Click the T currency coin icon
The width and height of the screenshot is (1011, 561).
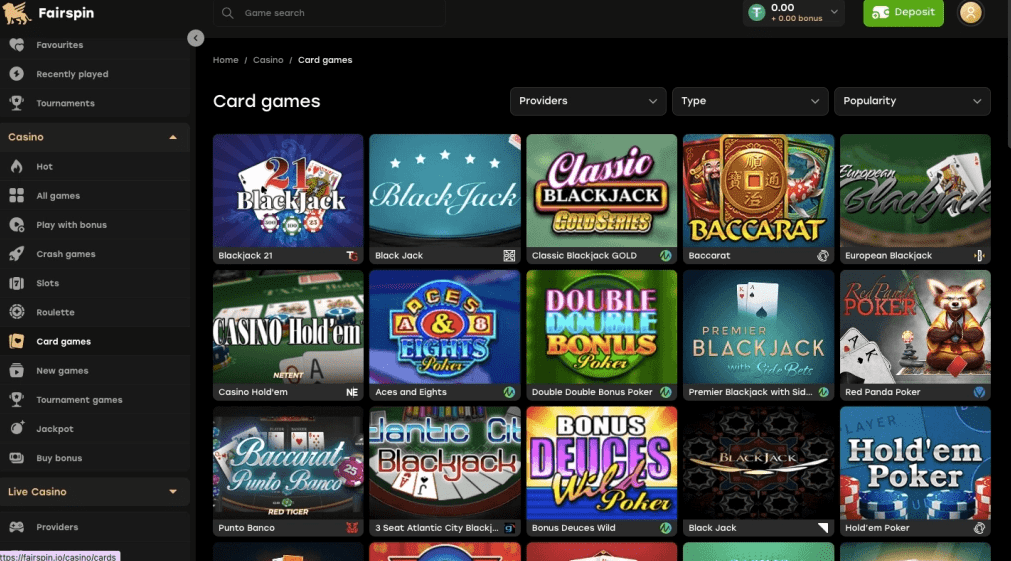[x=757, y=12]
